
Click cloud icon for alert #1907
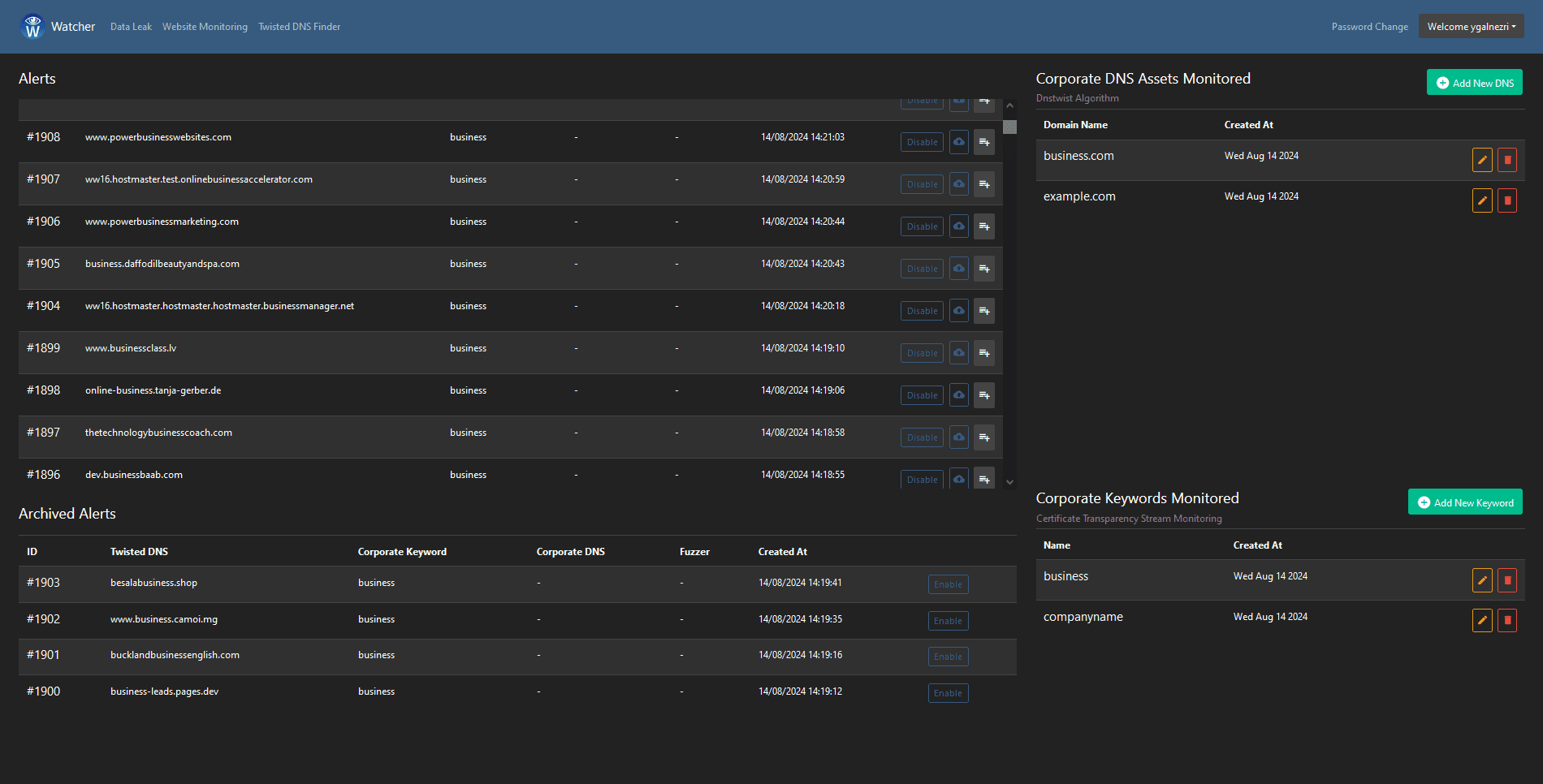(959, 184)
